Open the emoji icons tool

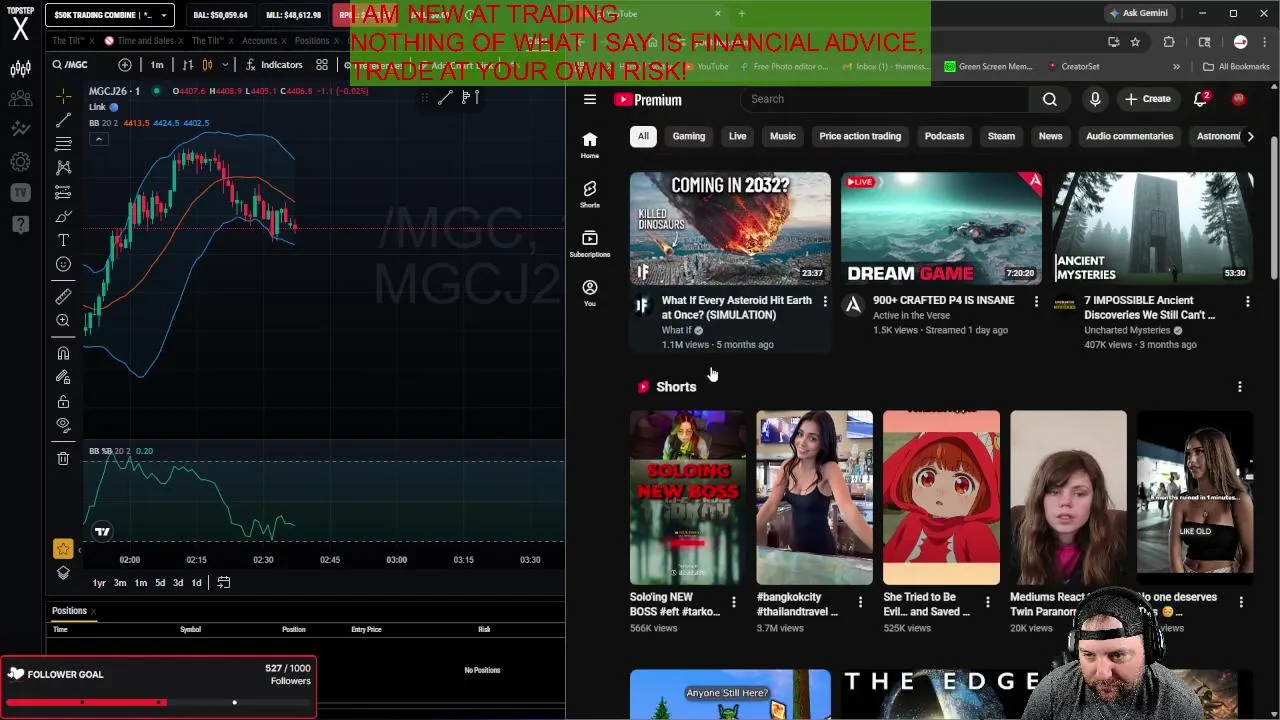pos(63,264)
